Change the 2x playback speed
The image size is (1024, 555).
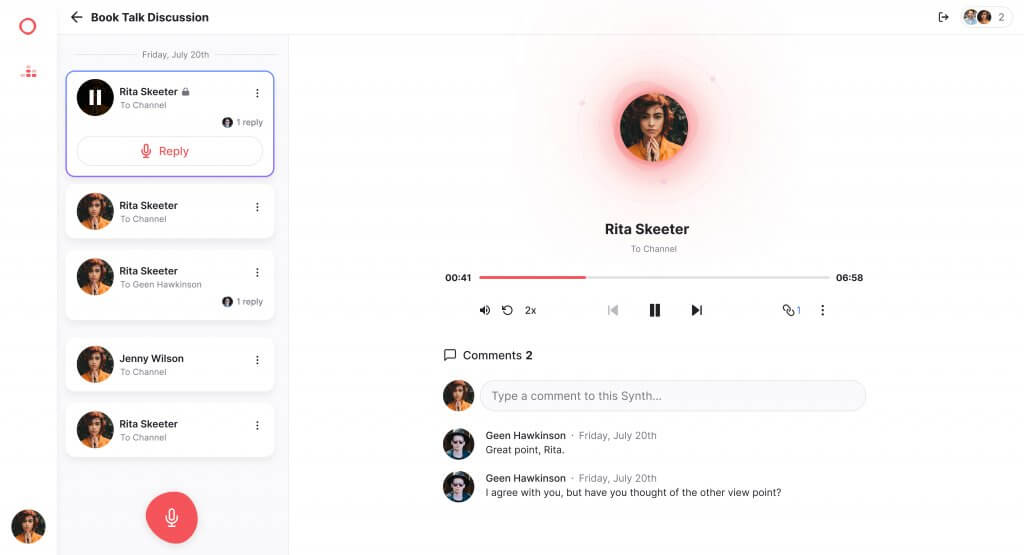530,311
